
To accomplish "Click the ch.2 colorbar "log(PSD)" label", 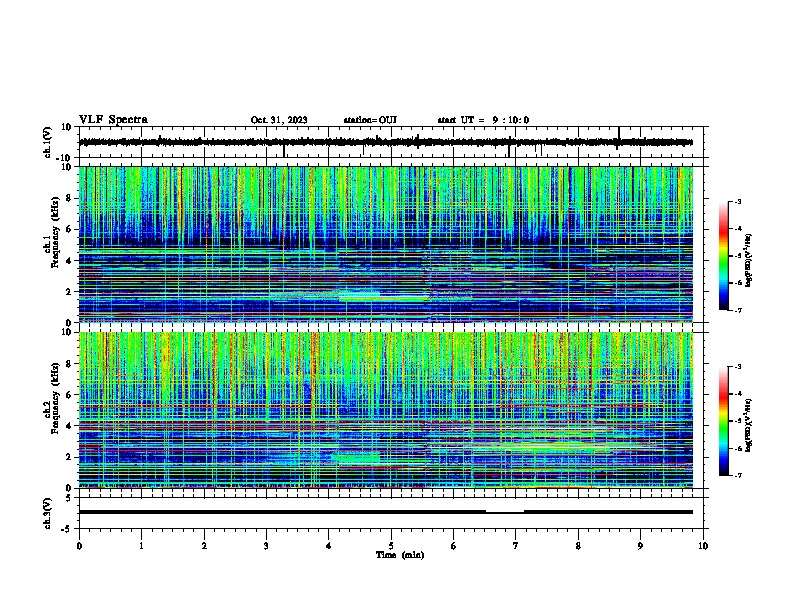I will [x=748, y=426].
